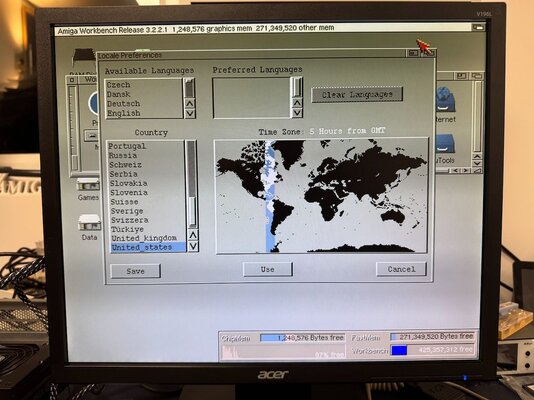
Task: Click up arrow of Country list scrollbar
Action: [193, 235]
